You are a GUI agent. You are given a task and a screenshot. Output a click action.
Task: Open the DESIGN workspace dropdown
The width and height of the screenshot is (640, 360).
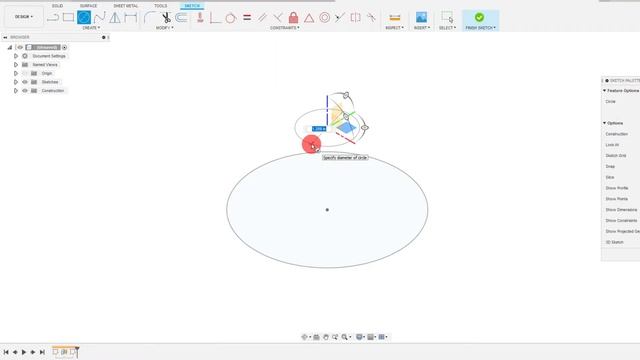point(24,17)
